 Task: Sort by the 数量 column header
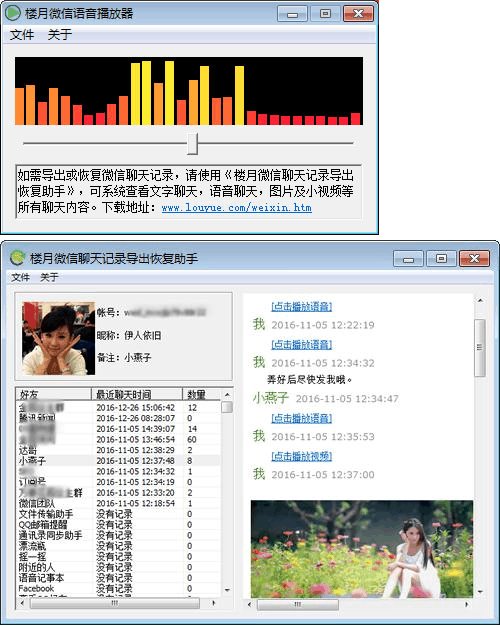coord(202,394)
